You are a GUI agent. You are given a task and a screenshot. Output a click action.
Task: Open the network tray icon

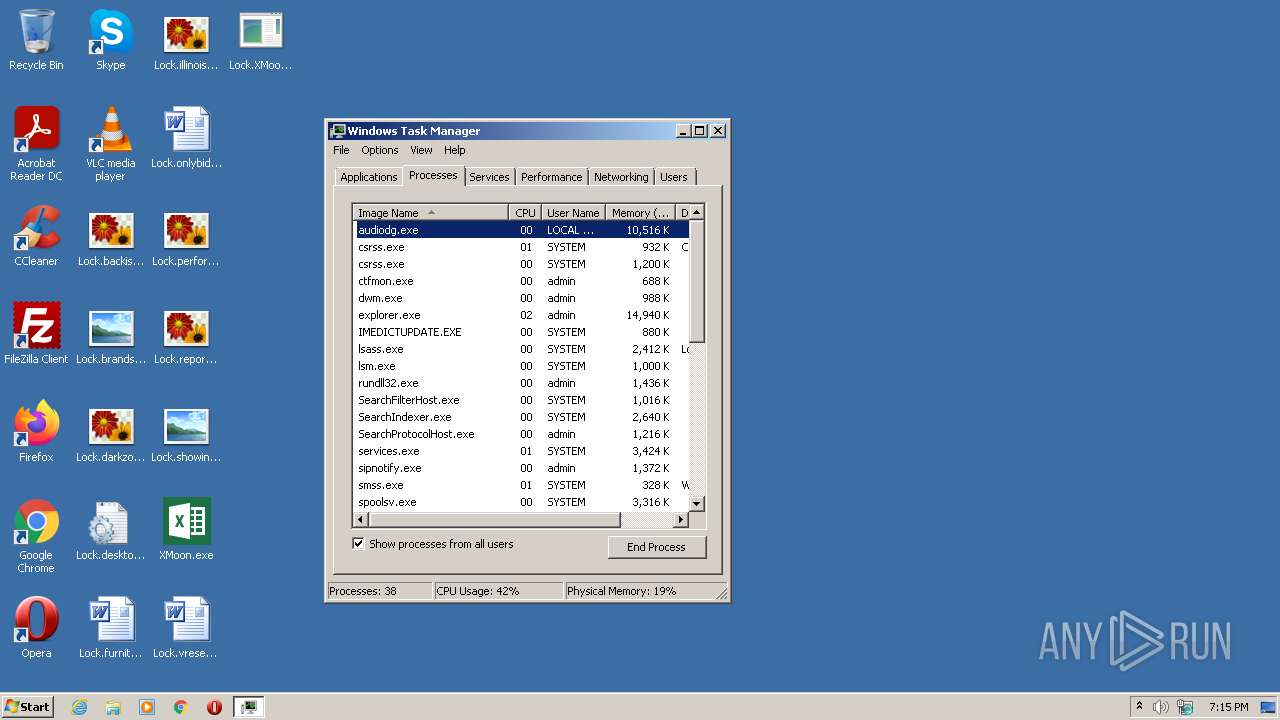point(1185,707)
